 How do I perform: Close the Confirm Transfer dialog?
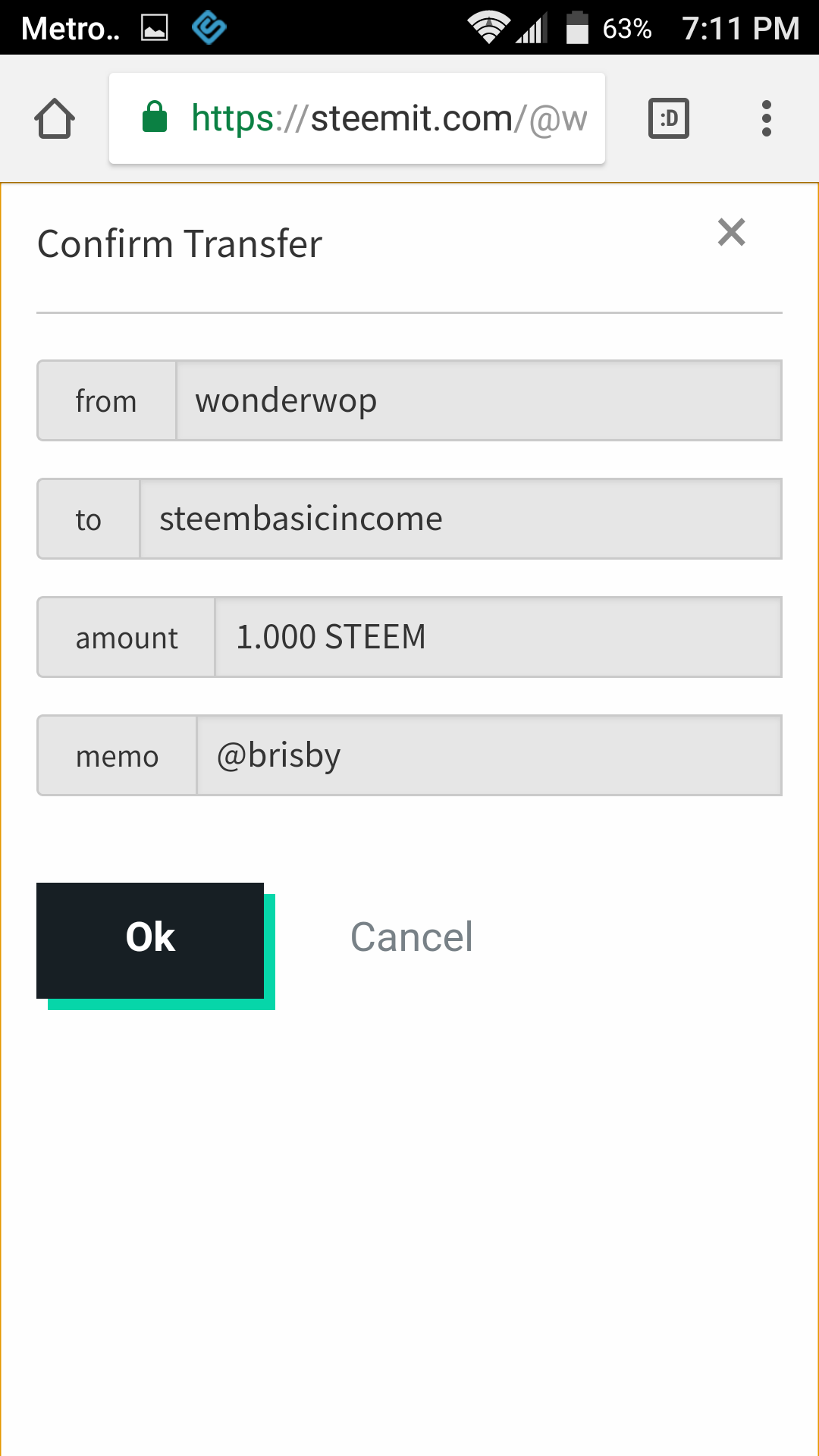point(732,232)
